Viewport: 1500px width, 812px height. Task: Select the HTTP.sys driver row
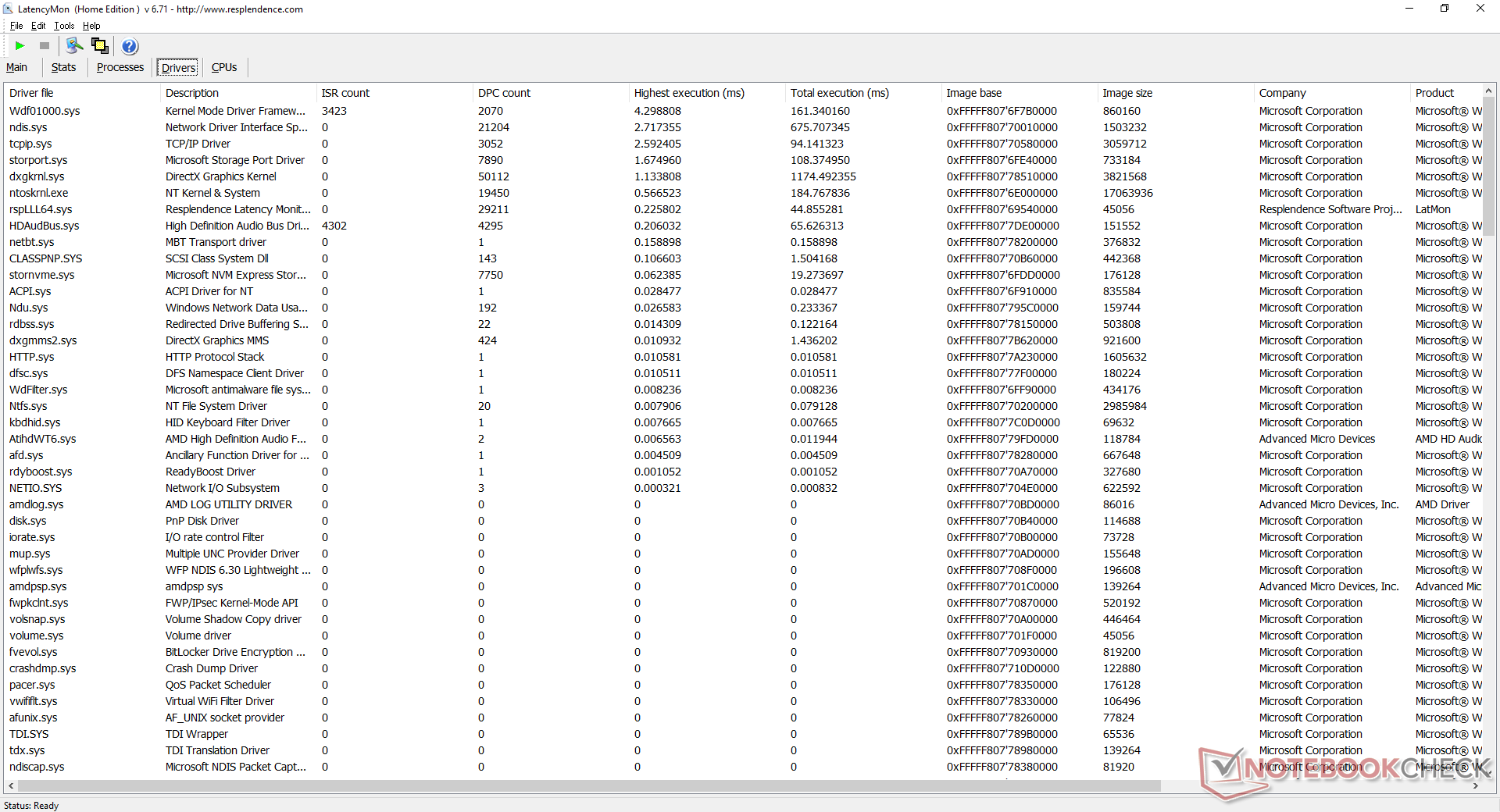[x=743, y=357]
